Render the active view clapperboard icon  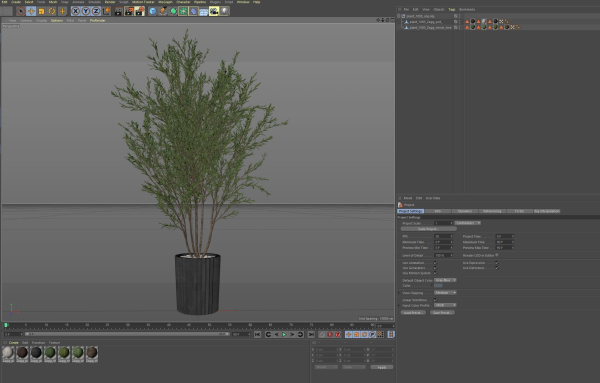click(119, 11)
